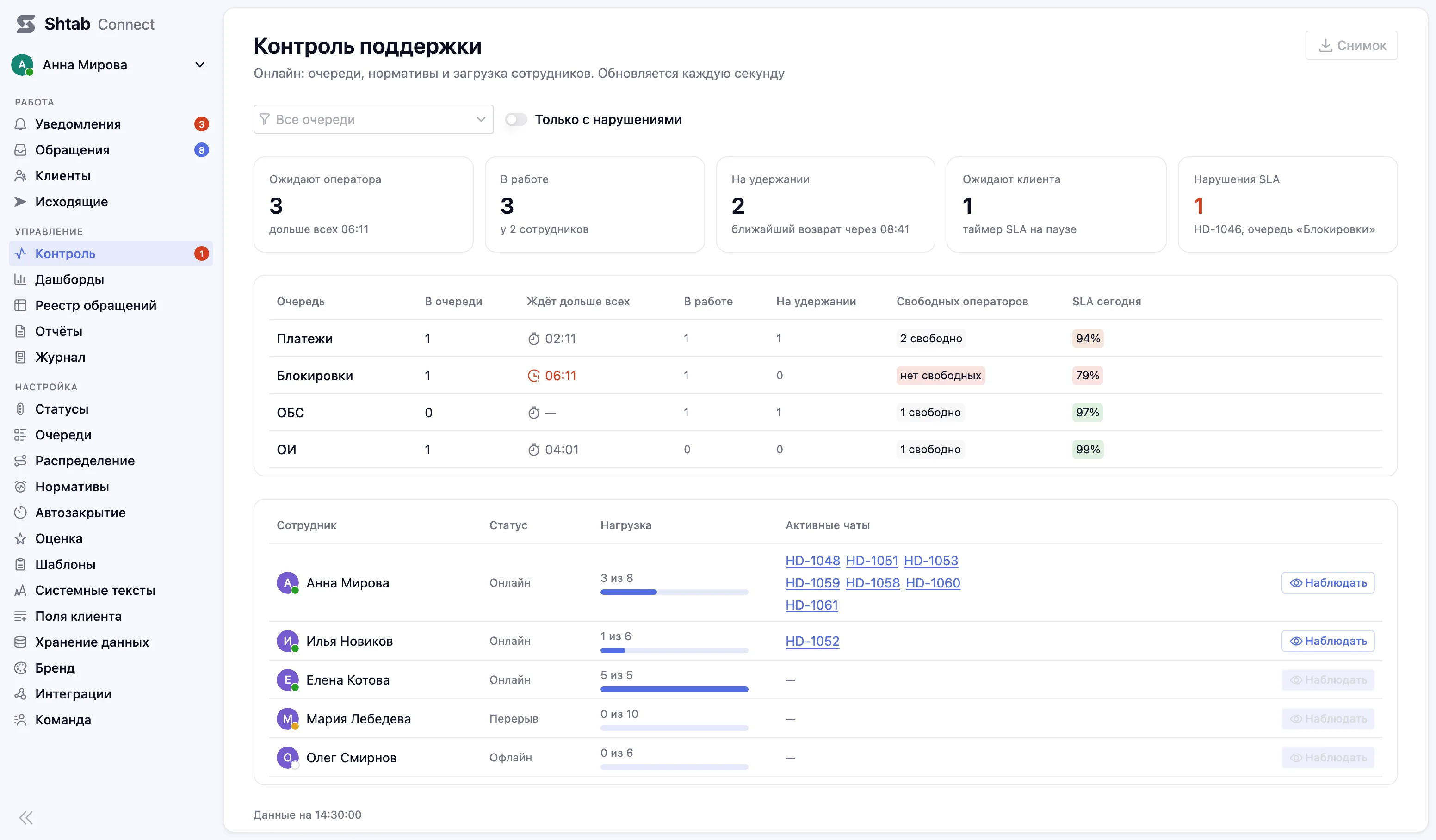
Task: Open chat link HD-1052
Action: pyautogui.click(x=812, y=641)
